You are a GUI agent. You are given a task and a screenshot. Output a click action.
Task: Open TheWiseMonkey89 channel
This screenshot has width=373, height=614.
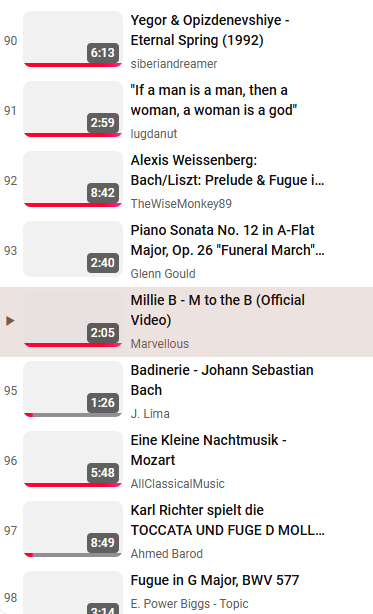[x=181, y=204]
